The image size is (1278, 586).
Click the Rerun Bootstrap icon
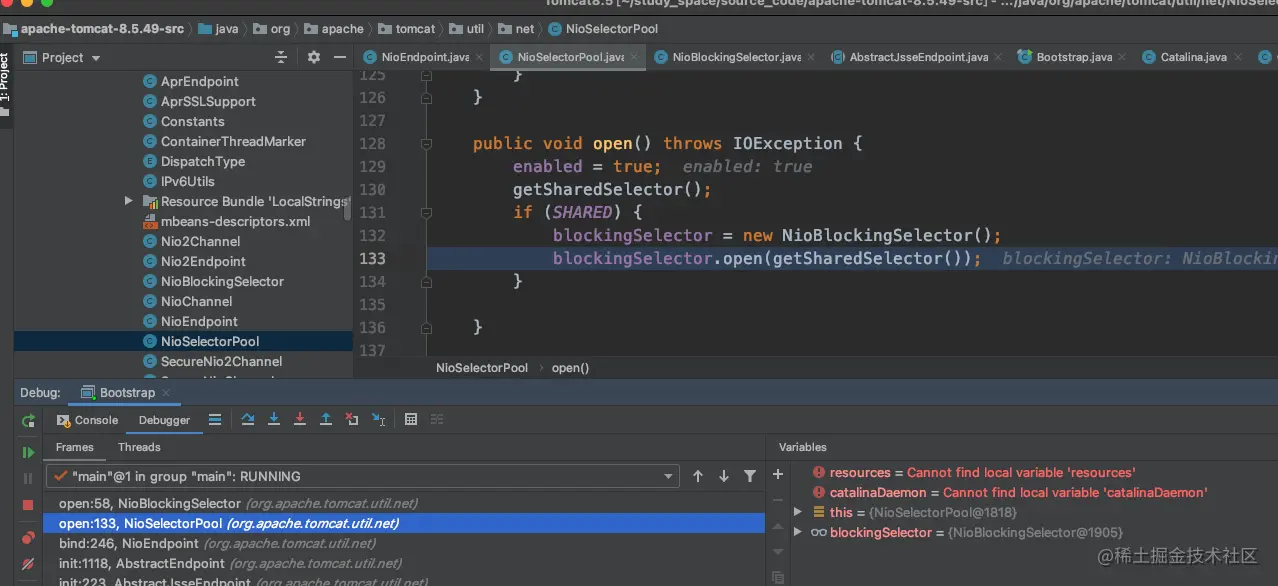tap(28, 421)
